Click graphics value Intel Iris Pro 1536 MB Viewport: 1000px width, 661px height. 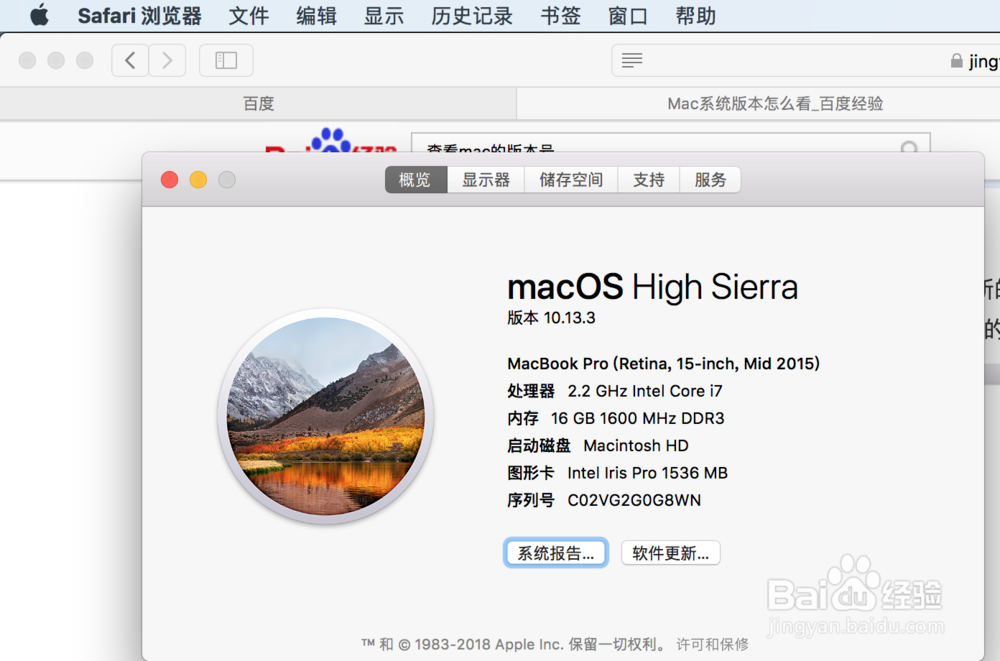pyautogui.click(x=647, y=473)
